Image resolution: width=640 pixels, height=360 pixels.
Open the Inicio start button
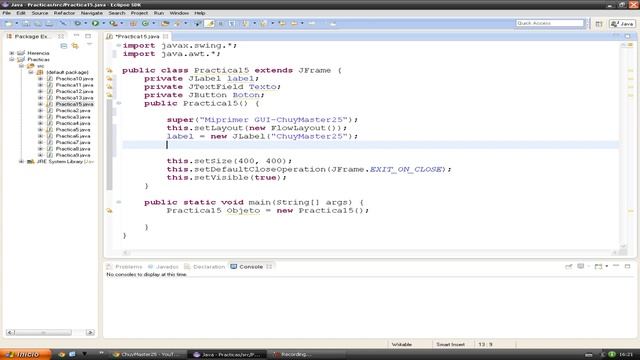click(x=26, y=354)
